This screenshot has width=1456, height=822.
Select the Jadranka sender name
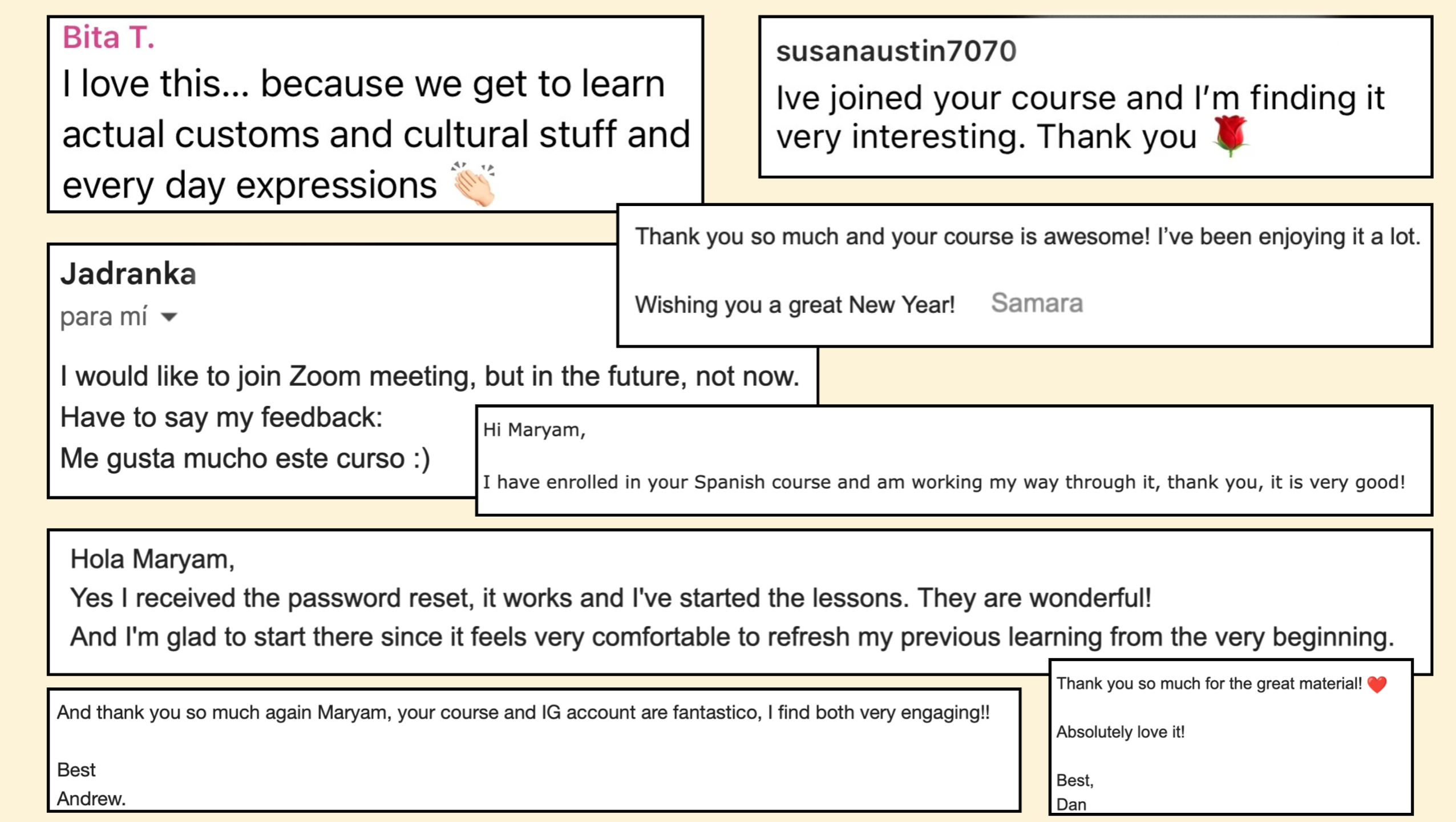coord(128,273)
